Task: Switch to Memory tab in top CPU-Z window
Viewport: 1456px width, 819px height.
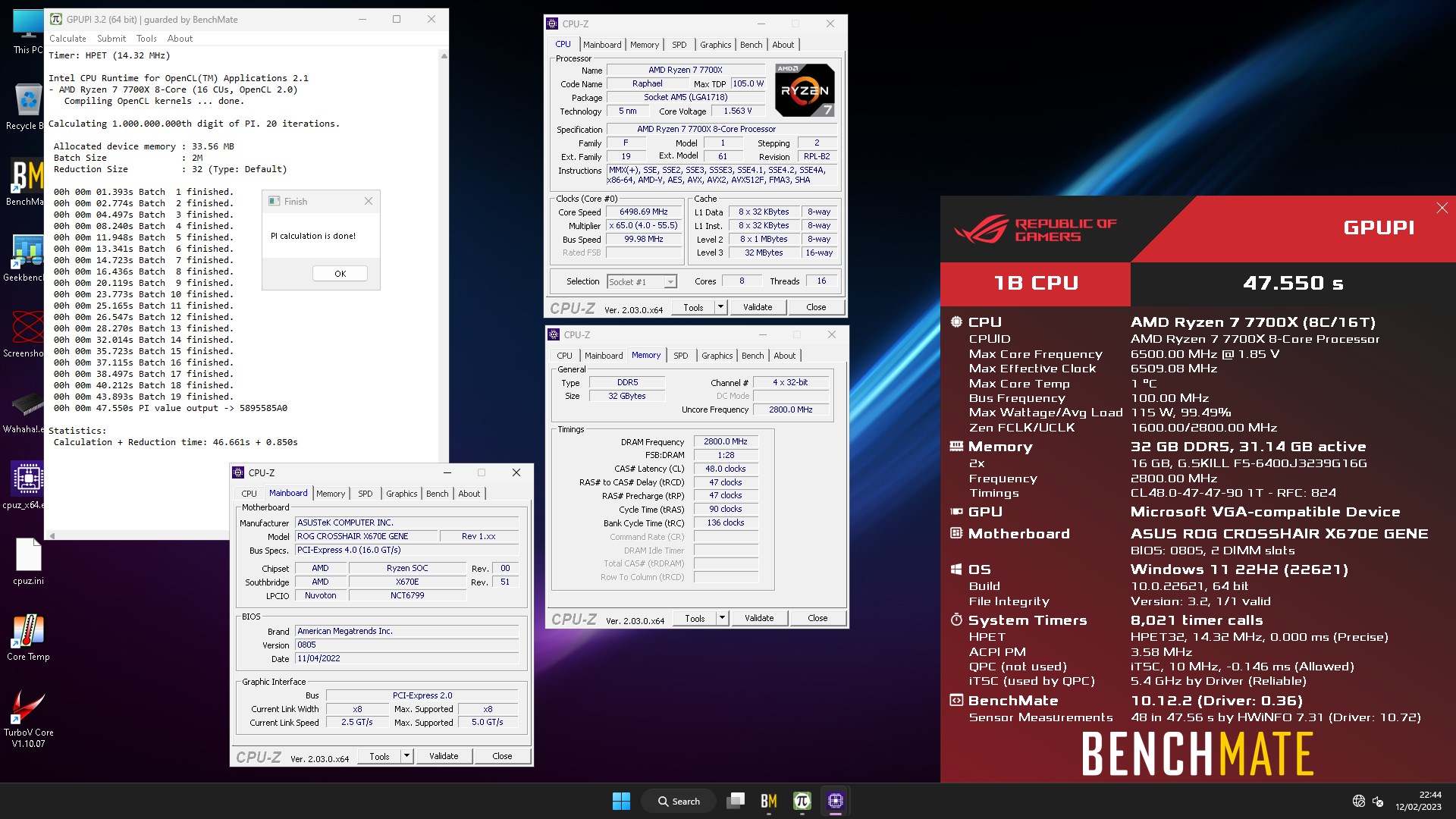Action: [645, 45]
